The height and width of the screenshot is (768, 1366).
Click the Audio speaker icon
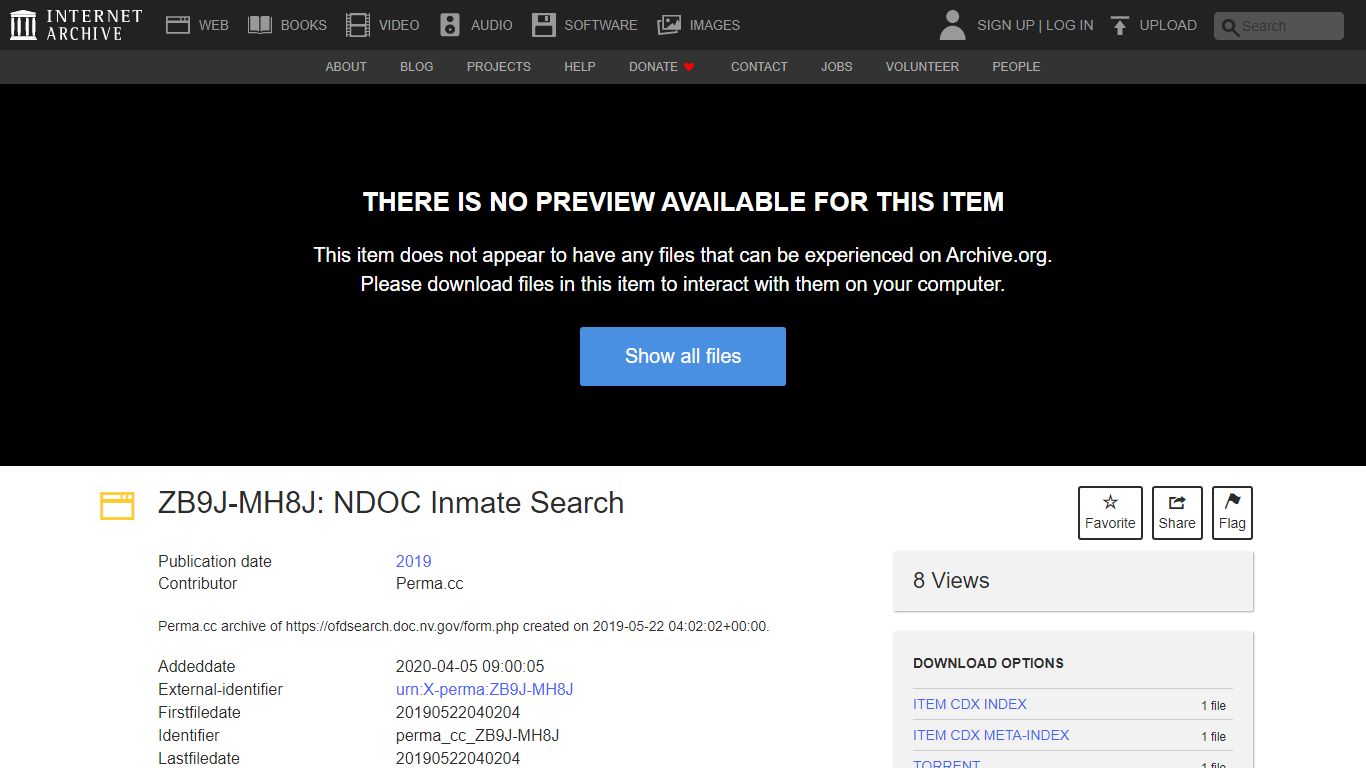coord(450,25)
